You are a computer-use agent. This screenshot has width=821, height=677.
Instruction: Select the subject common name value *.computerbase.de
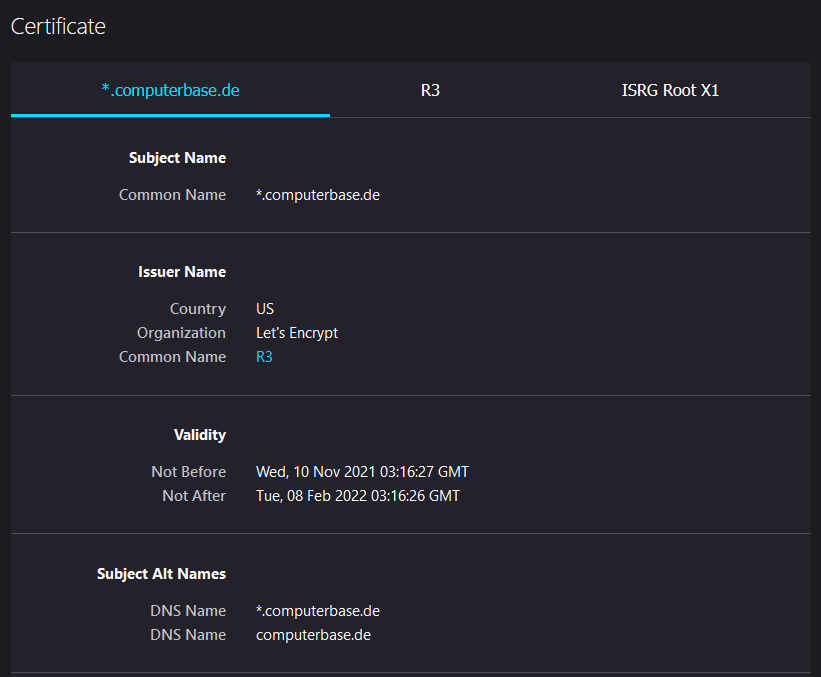click(318, 195)
